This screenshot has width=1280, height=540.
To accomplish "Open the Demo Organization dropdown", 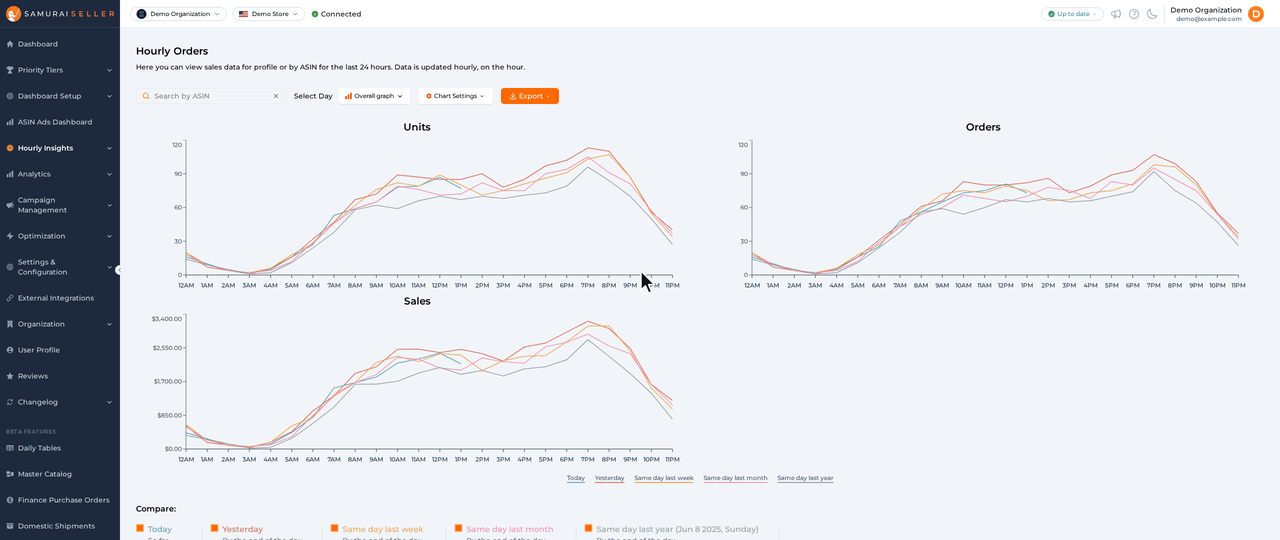I will [178, 14].
